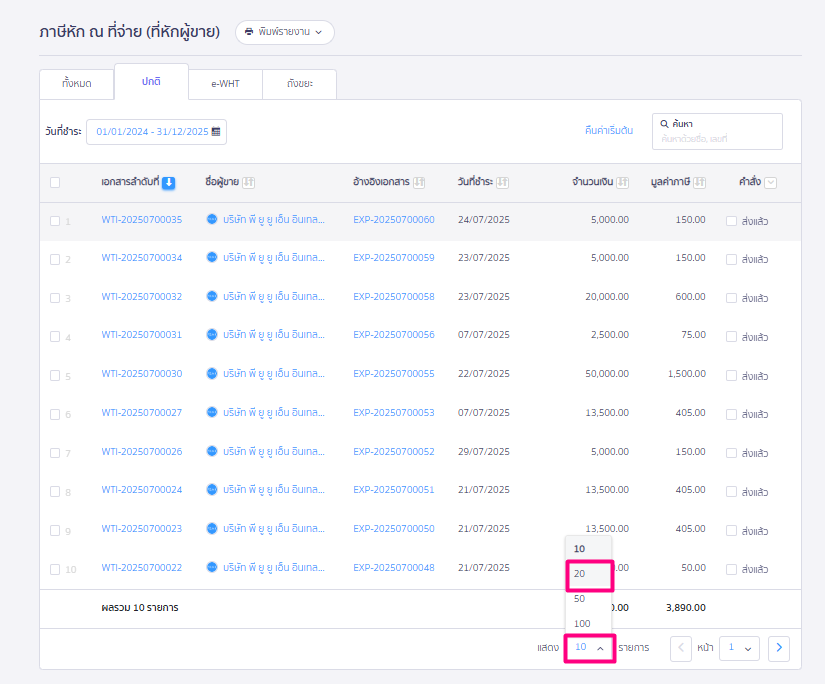The width and height of the screenshot is (825, 684).
Task: Select row 5 checkbox for WTI-20250700030
Action: 55,376
